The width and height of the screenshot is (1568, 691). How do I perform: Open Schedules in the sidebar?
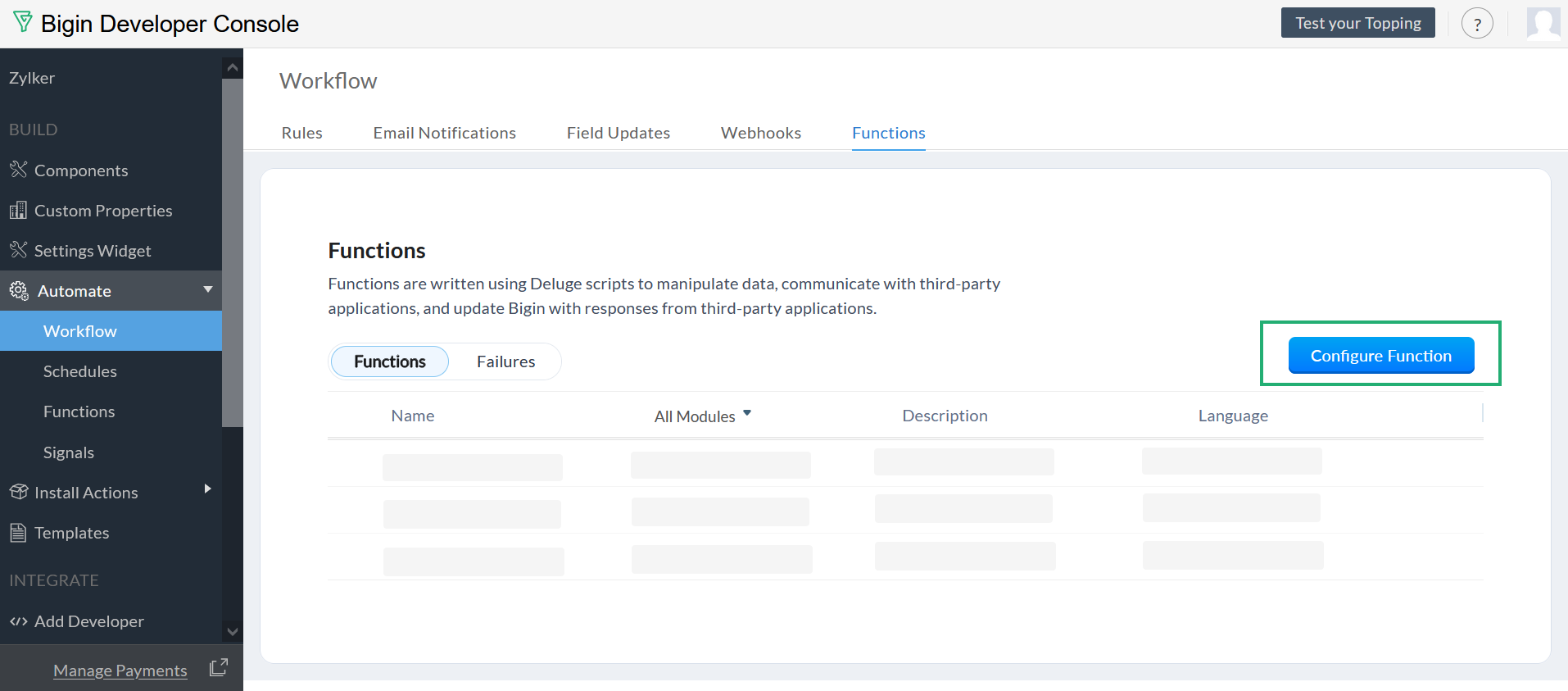[x=80, y=371]
